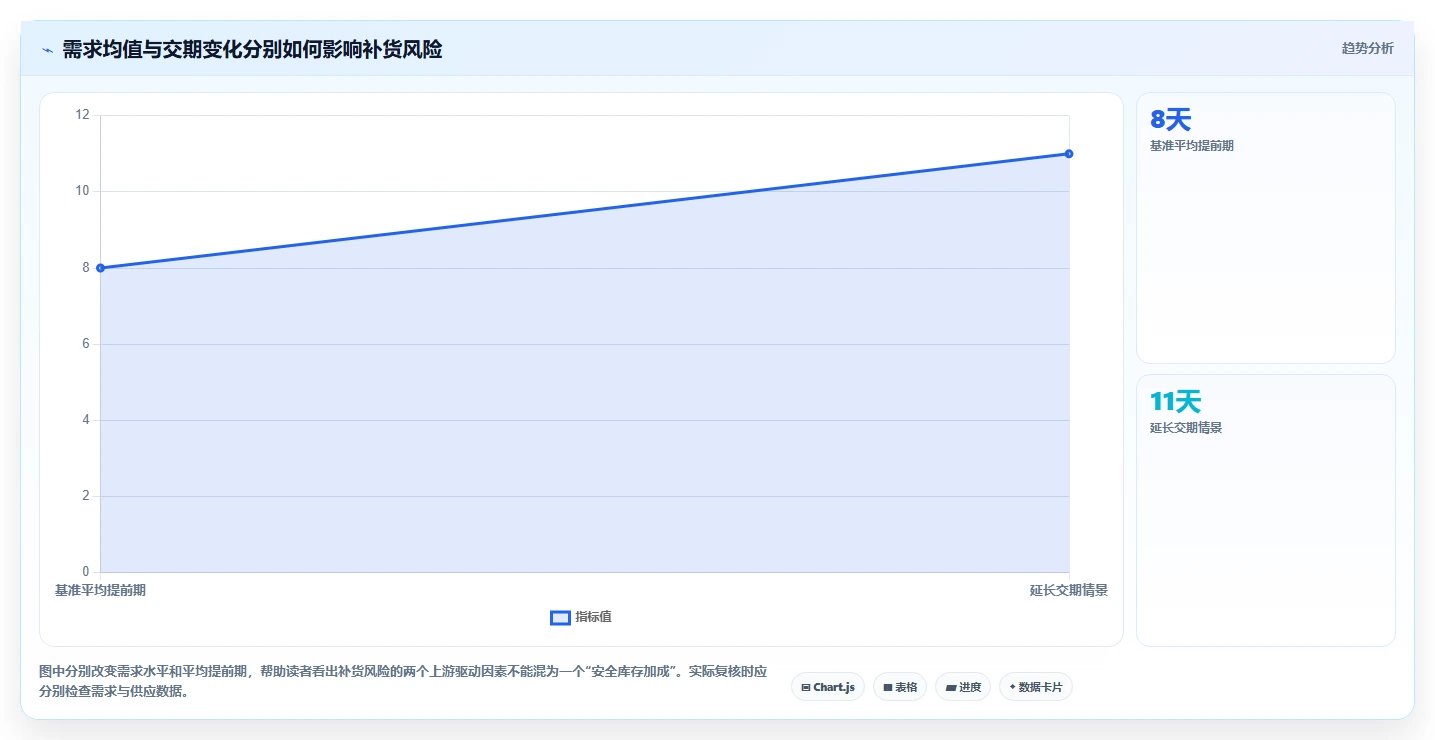This screenshot has height=740, width=1435.
Task: Click the 11天 metric value
Action: click(1175, 402)
